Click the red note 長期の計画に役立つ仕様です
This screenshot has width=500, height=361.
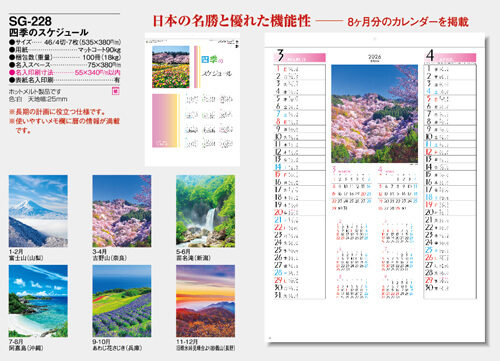pyautogui.click(x=57, y=112)
